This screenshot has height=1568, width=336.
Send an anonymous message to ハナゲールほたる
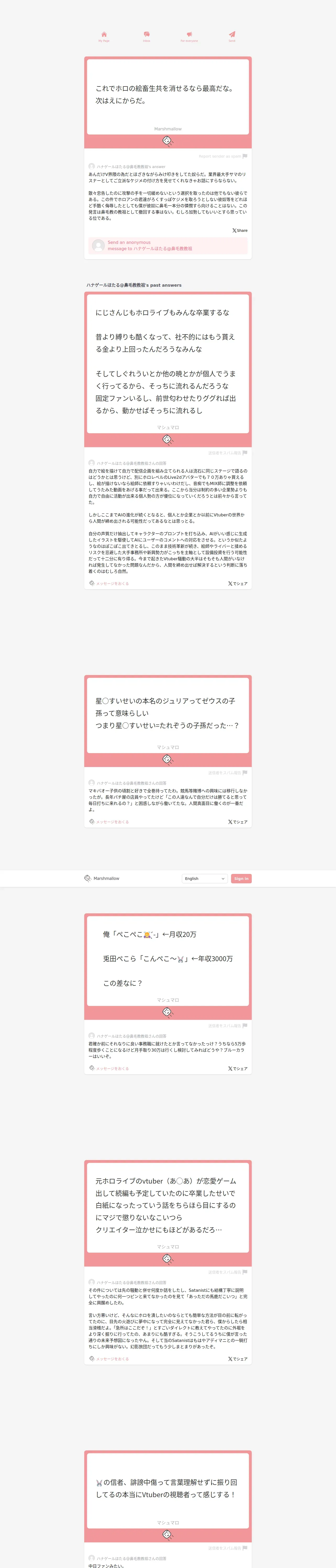pyautogui.click(x=168, y=245)
